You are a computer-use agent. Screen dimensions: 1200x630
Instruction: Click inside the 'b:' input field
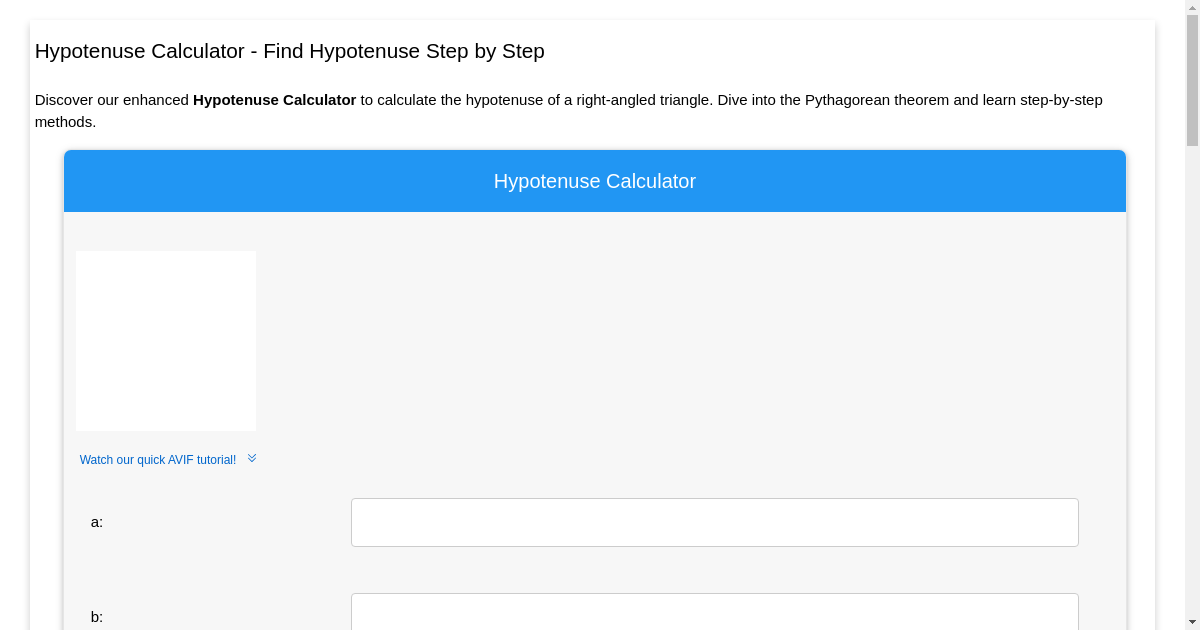714,613
